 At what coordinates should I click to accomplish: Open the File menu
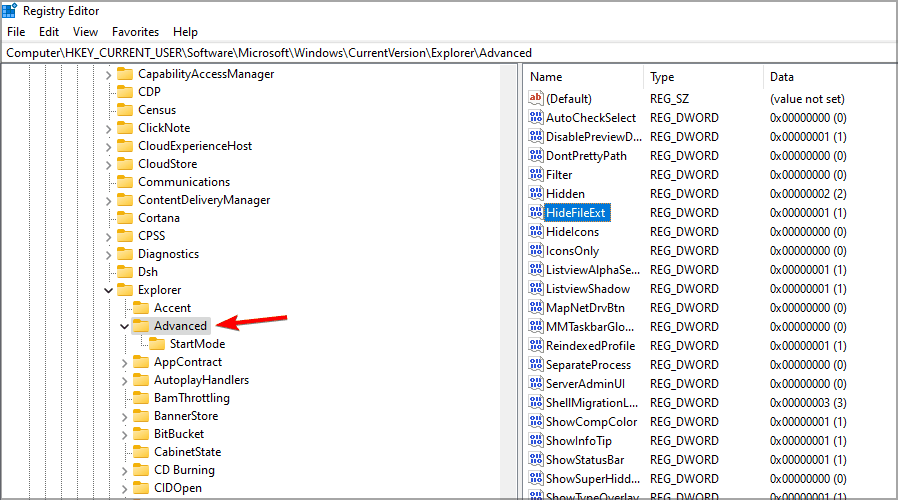[16, 32]
